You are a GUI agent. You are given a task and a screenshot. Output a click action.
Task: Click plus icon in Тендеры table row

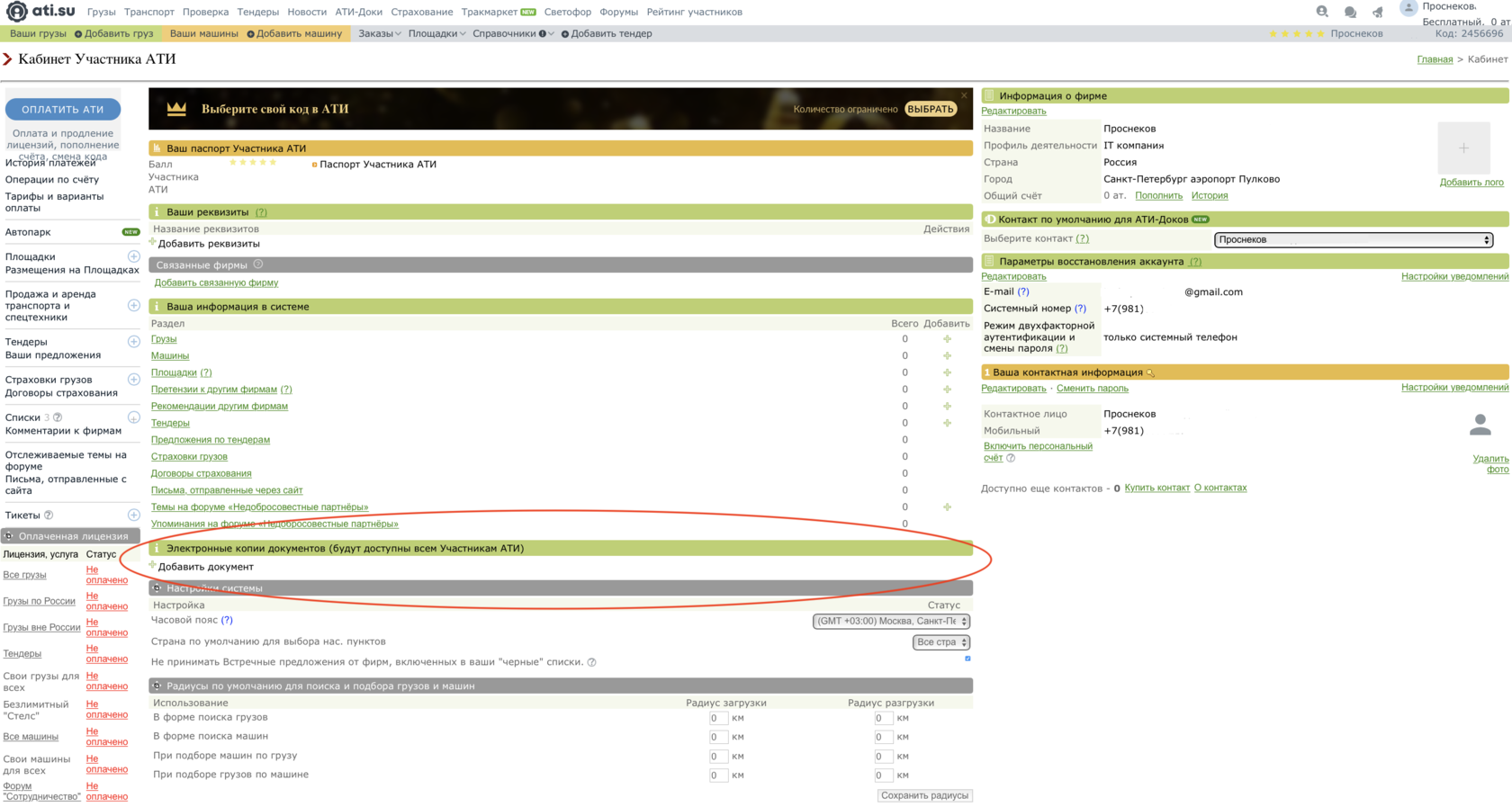tap(947, 423)
